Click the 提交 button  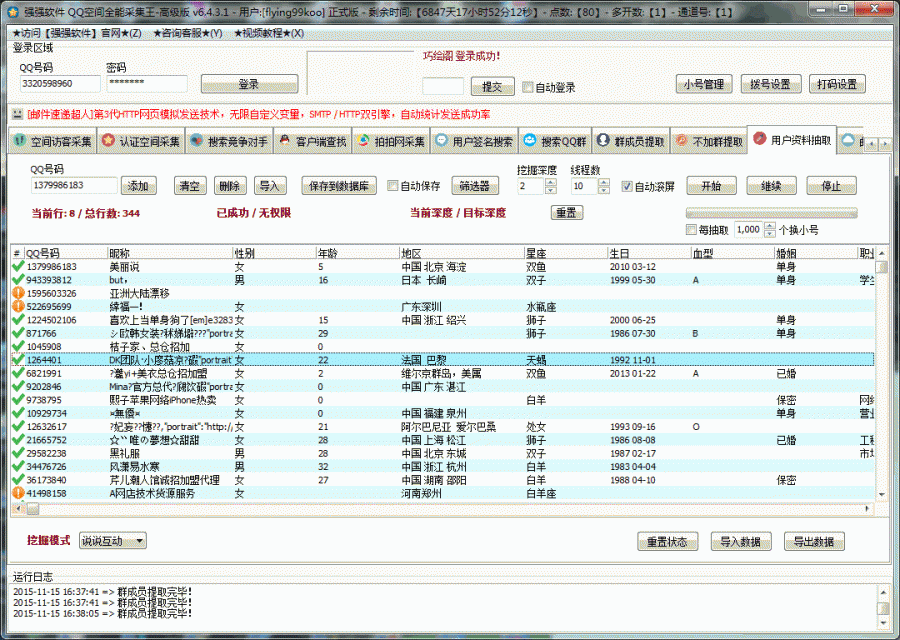[492, 87]
